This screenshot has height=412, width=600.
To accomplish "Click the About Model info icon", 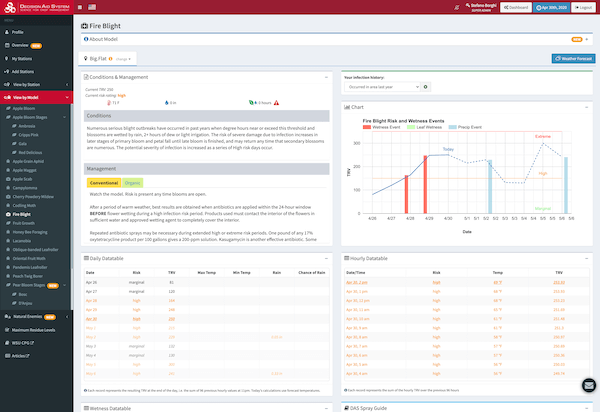I will coord(85,38).
